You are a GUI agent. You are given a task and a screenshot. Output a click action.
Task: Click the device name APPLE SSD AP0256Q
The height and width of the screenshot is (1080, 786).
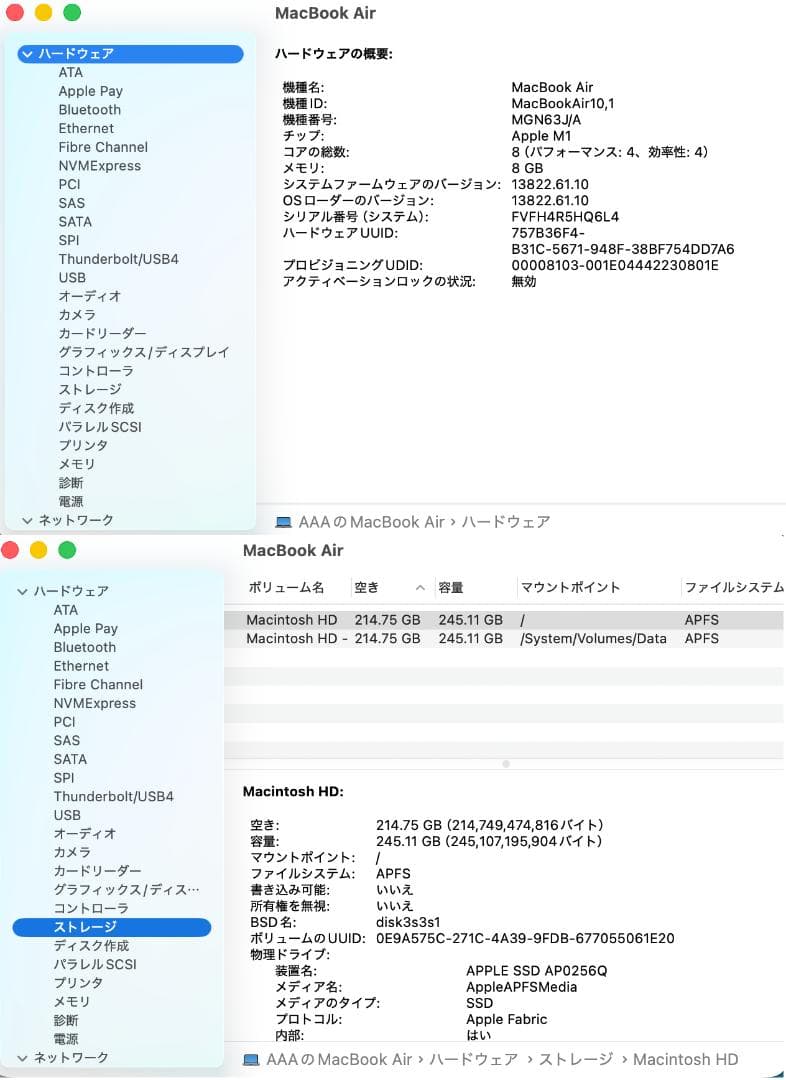(537, 971)
